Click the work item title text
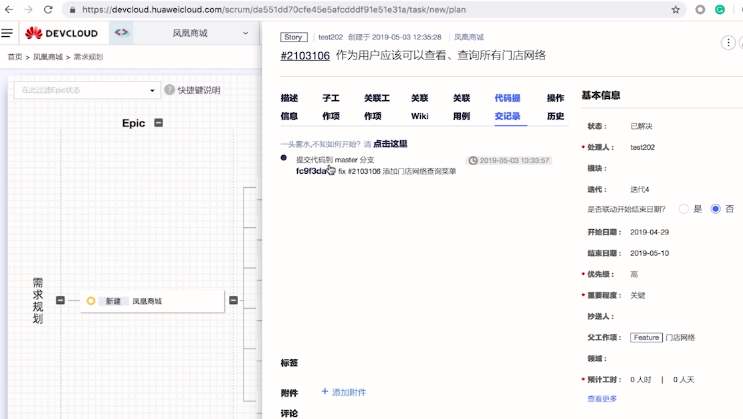This screenshot has height=419, width=743. tap(441, 55)
